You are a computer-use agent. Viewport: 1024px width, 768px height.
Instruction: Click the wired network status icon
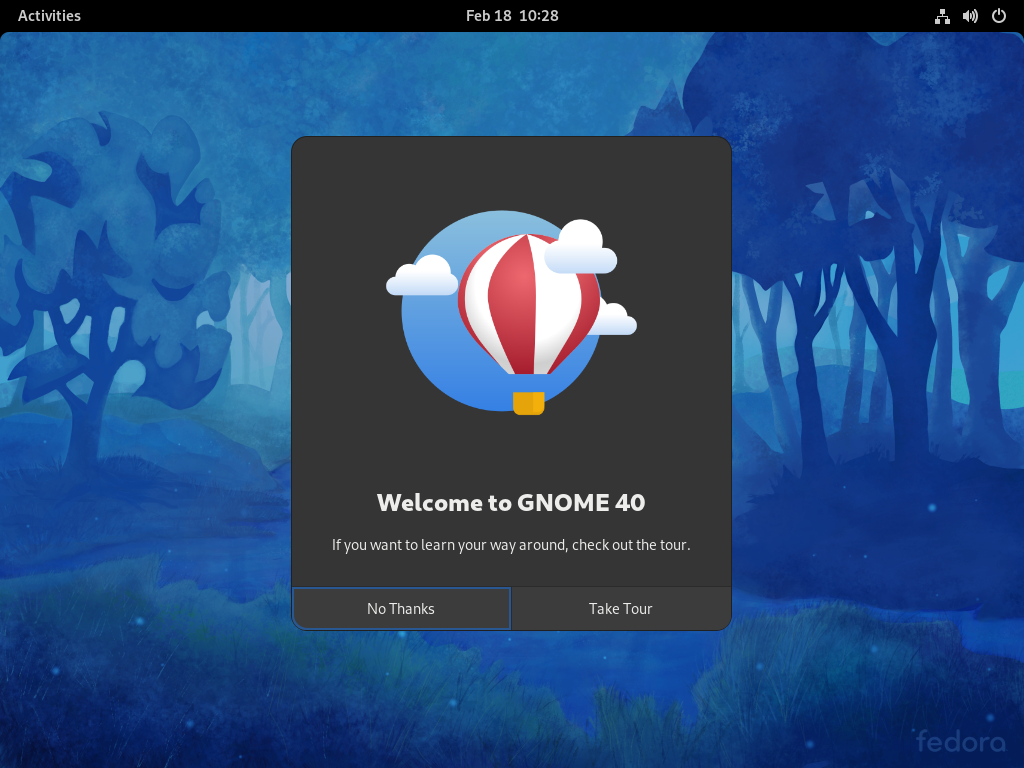coord(942,16)
